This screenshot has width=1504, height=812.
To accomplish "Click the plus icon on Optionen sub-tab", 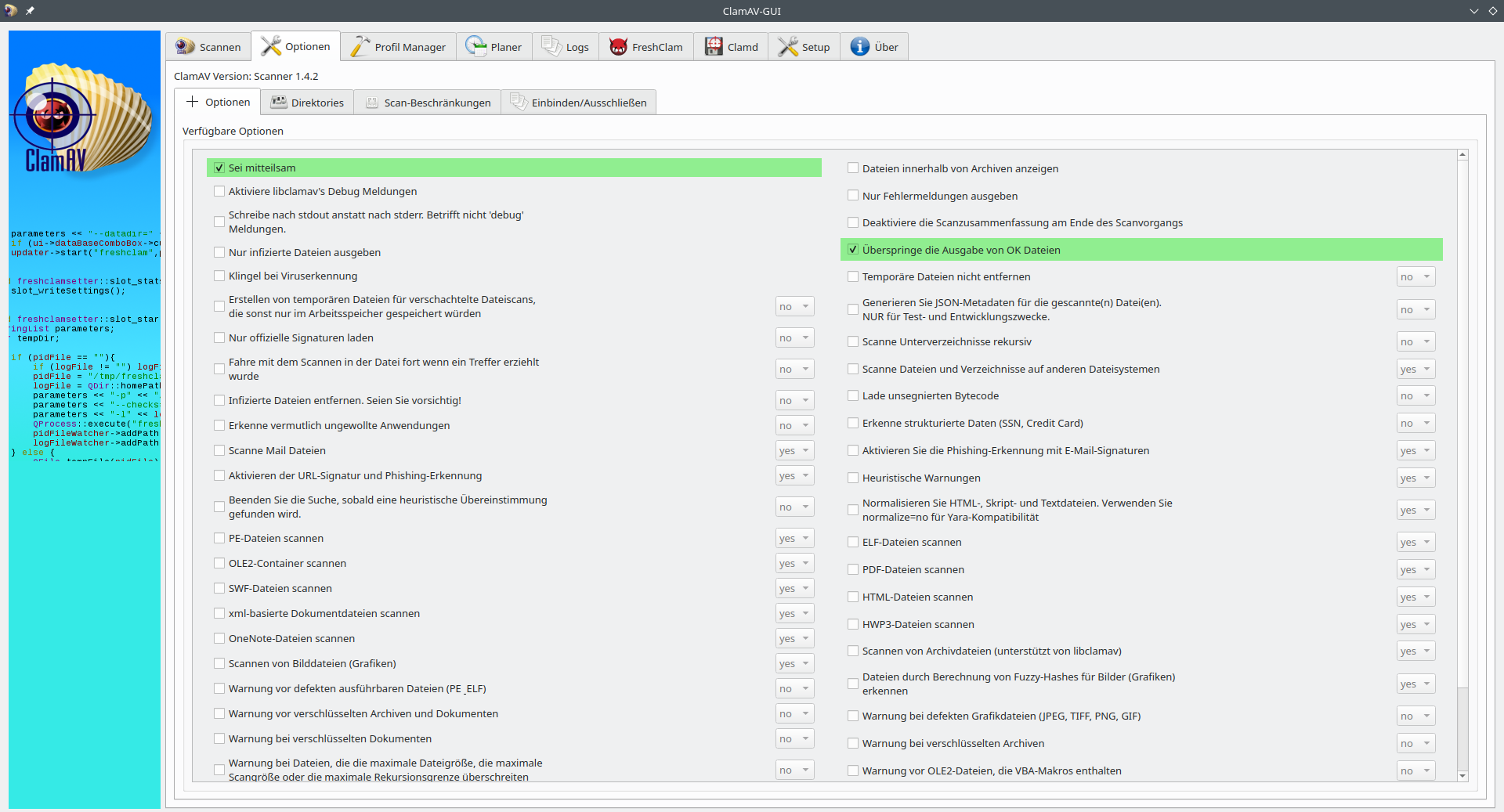I will pyautogui.click(x=193, y=102).
